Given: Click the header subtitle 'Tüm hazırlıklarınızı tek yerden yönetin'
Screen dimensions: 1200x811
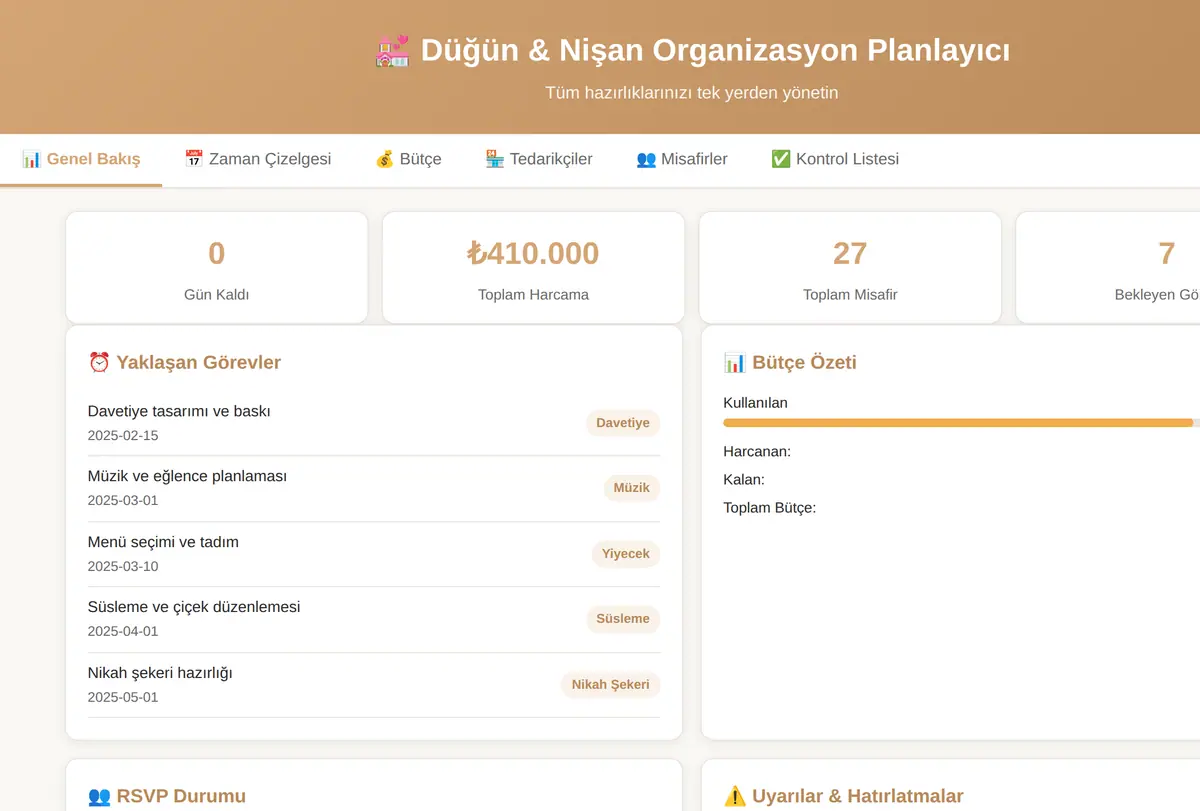Looking at the screenshot, I should click(692, 92).
